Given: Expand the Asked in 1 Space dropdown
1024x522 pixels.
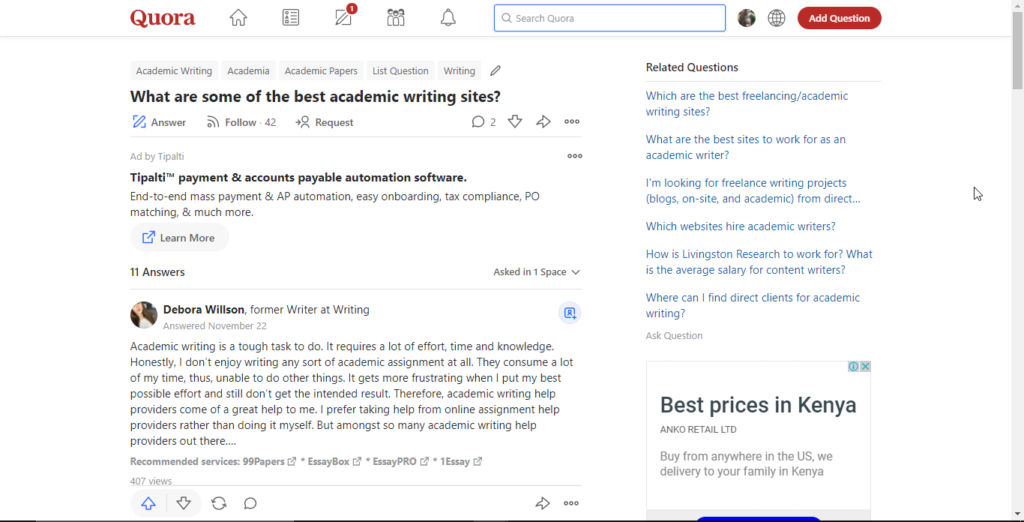Looking at the screenshot, I should (537, 272).
